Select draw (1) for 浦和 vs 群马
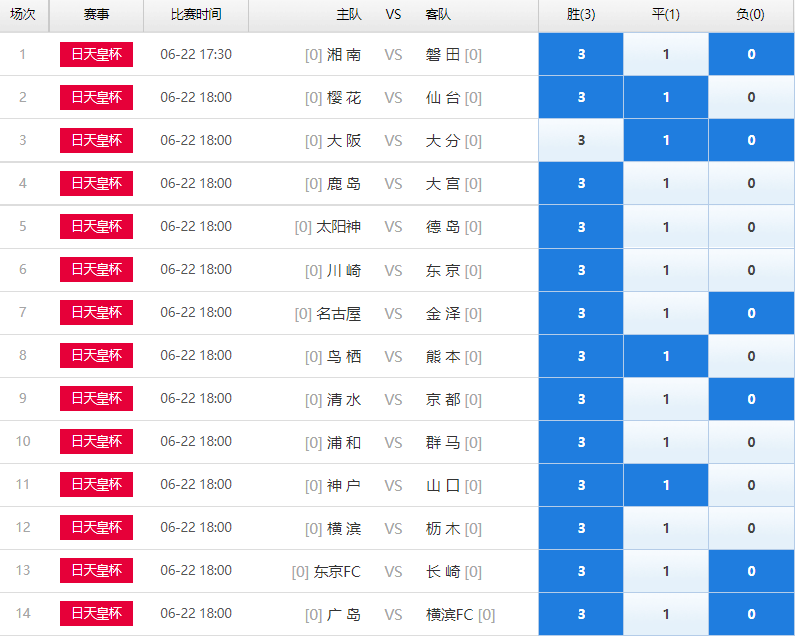 click(x=666, y=442)
